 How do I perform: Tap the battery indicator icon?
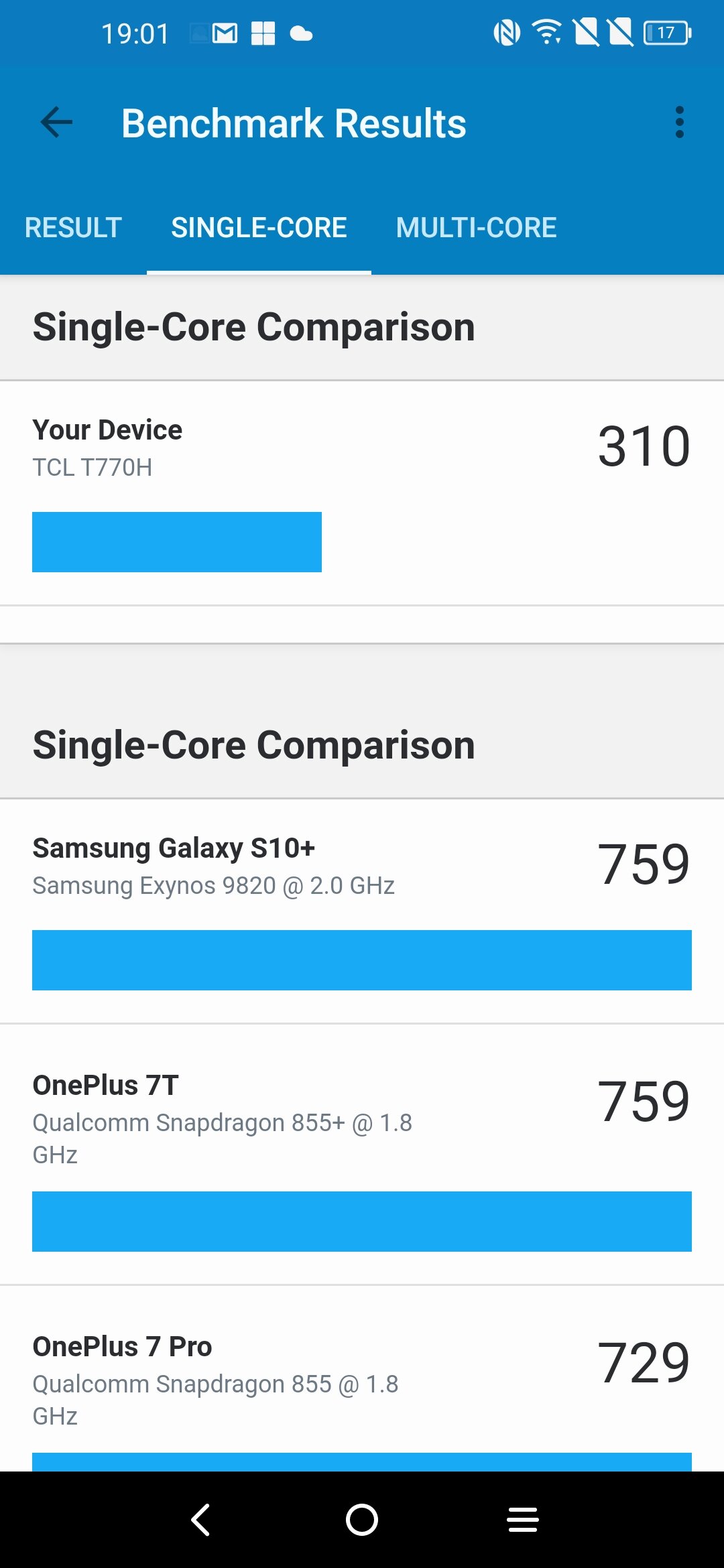(x=667, y=33)
